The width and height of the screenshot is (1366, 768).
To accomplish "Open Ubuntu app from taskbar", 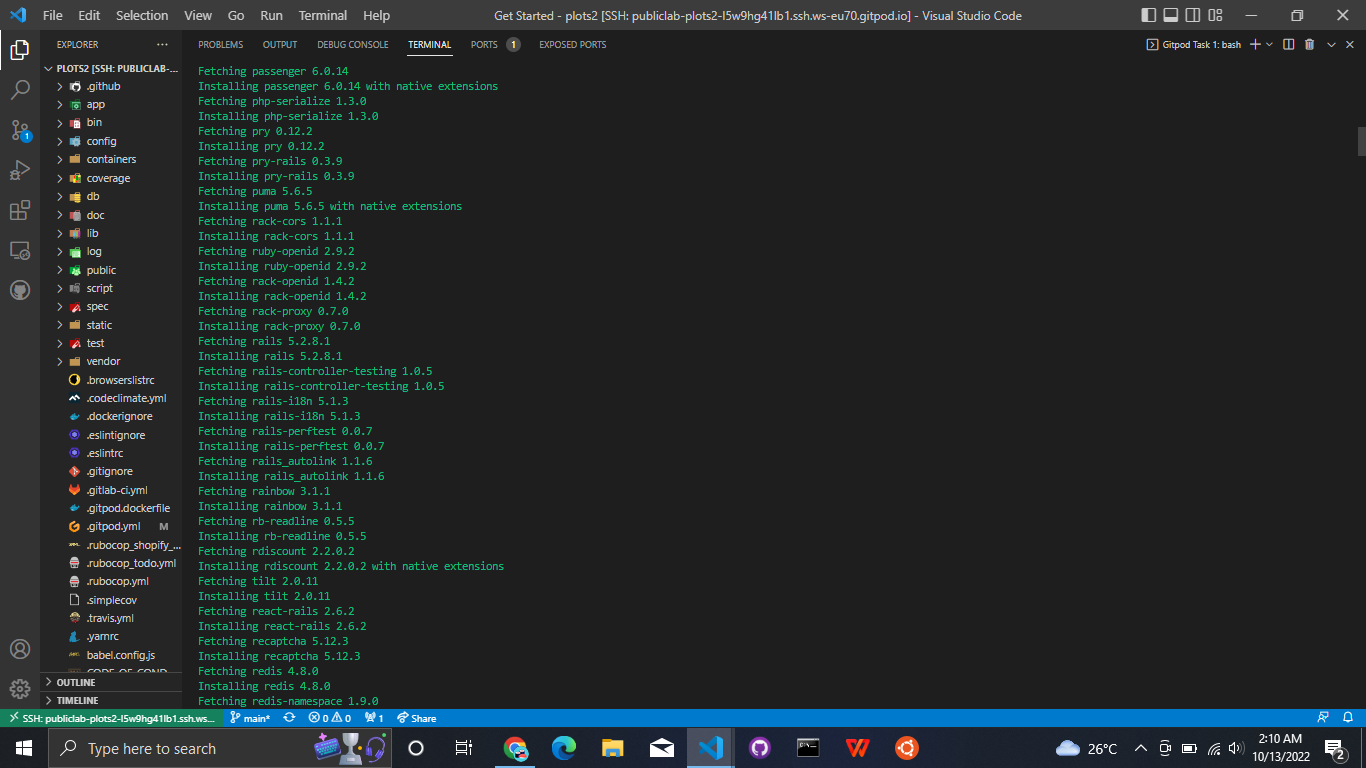I will pos(907,748).
